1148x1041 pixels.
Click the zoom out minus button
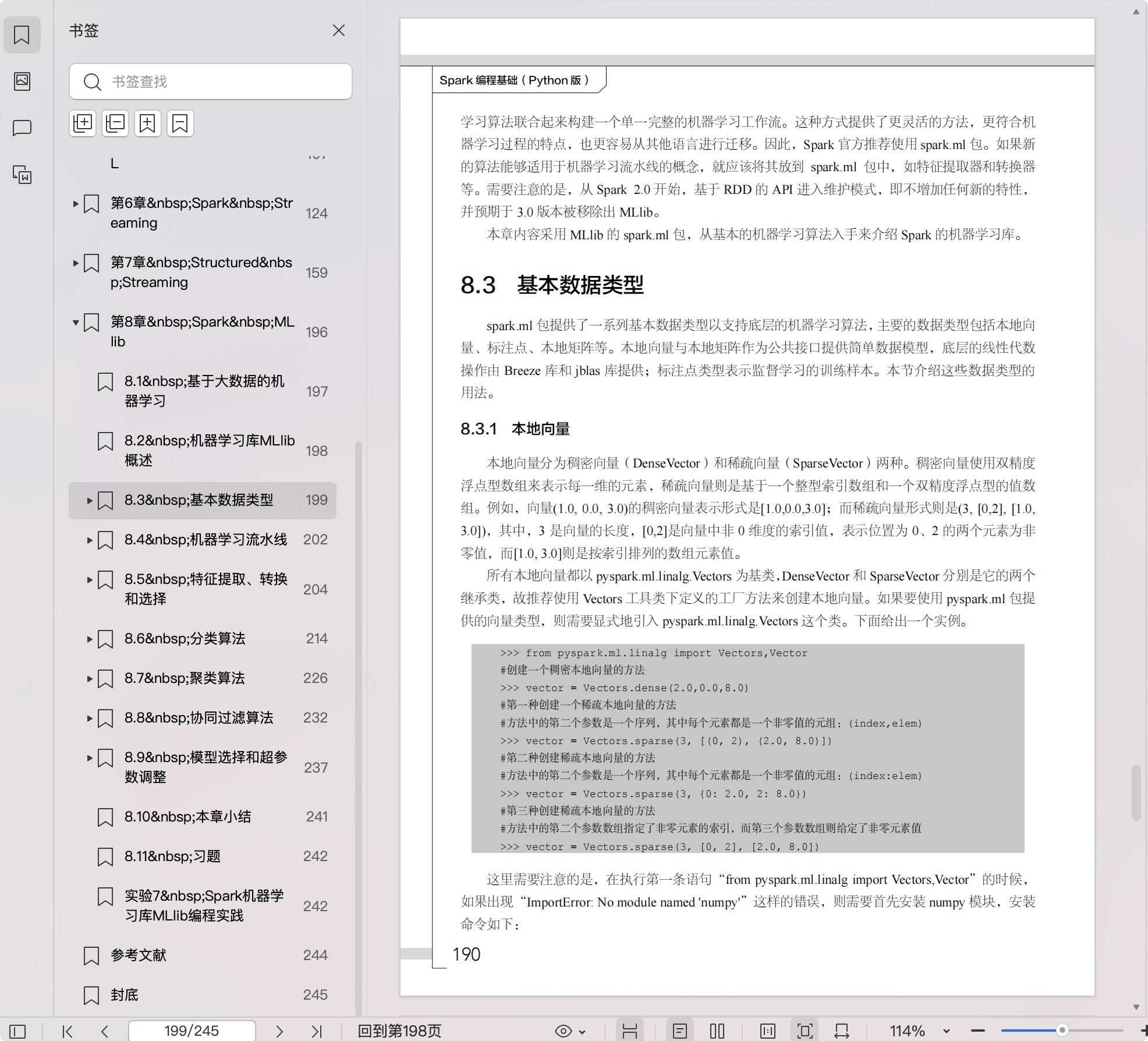979,1032
